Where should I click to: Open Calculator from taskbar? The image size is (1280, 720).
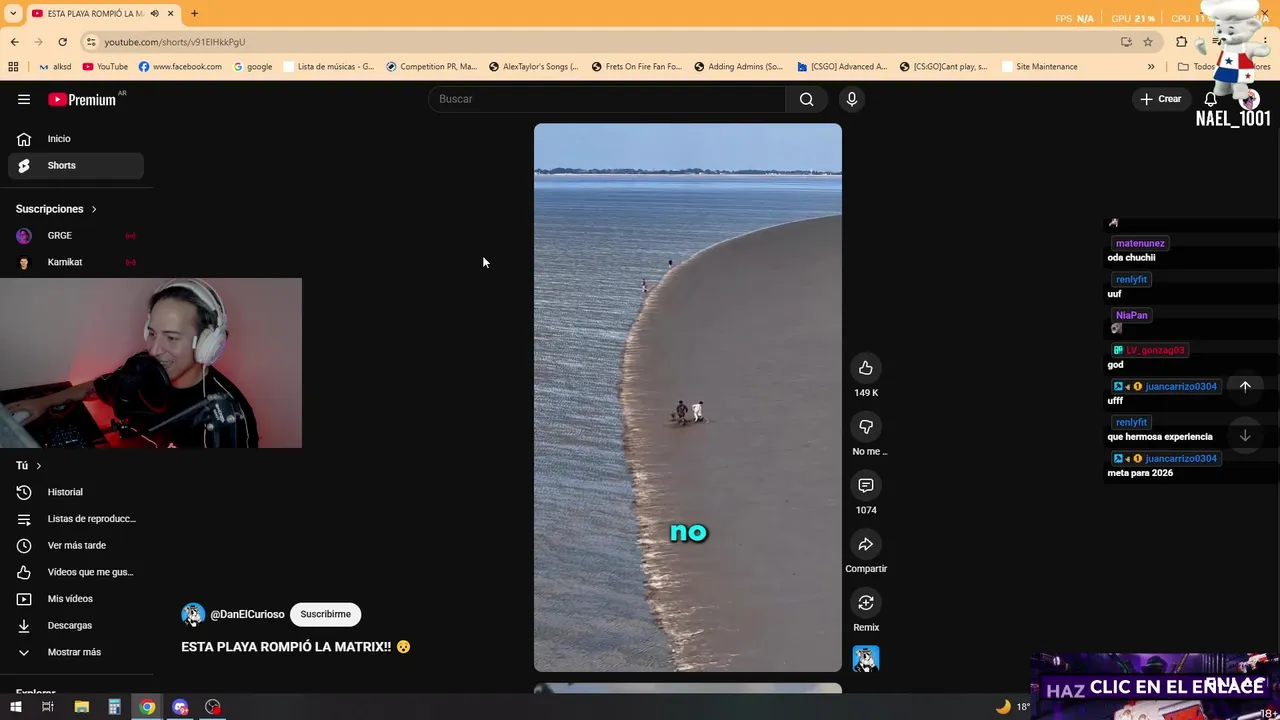[x=114, y=707]
